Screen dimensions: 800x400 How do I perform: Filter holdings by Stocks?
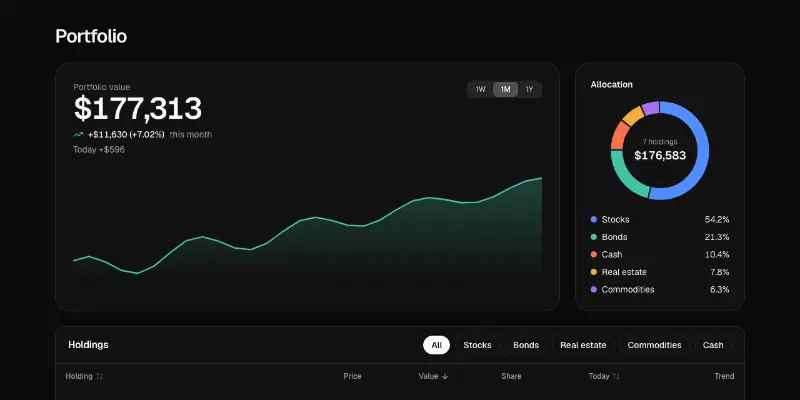point(477,345)
